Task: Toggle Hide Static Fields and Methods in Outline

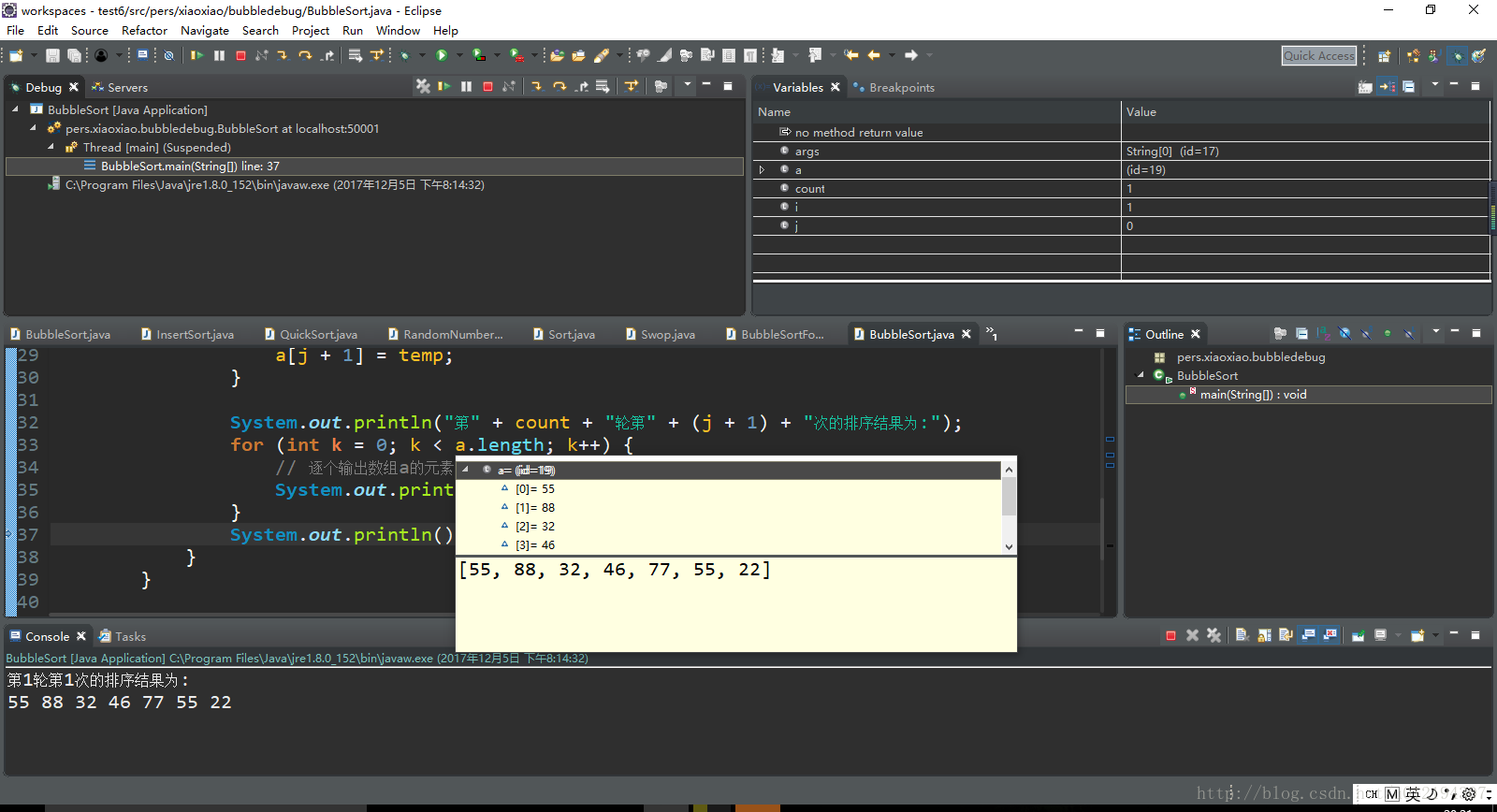Action: coord(1366,333)
